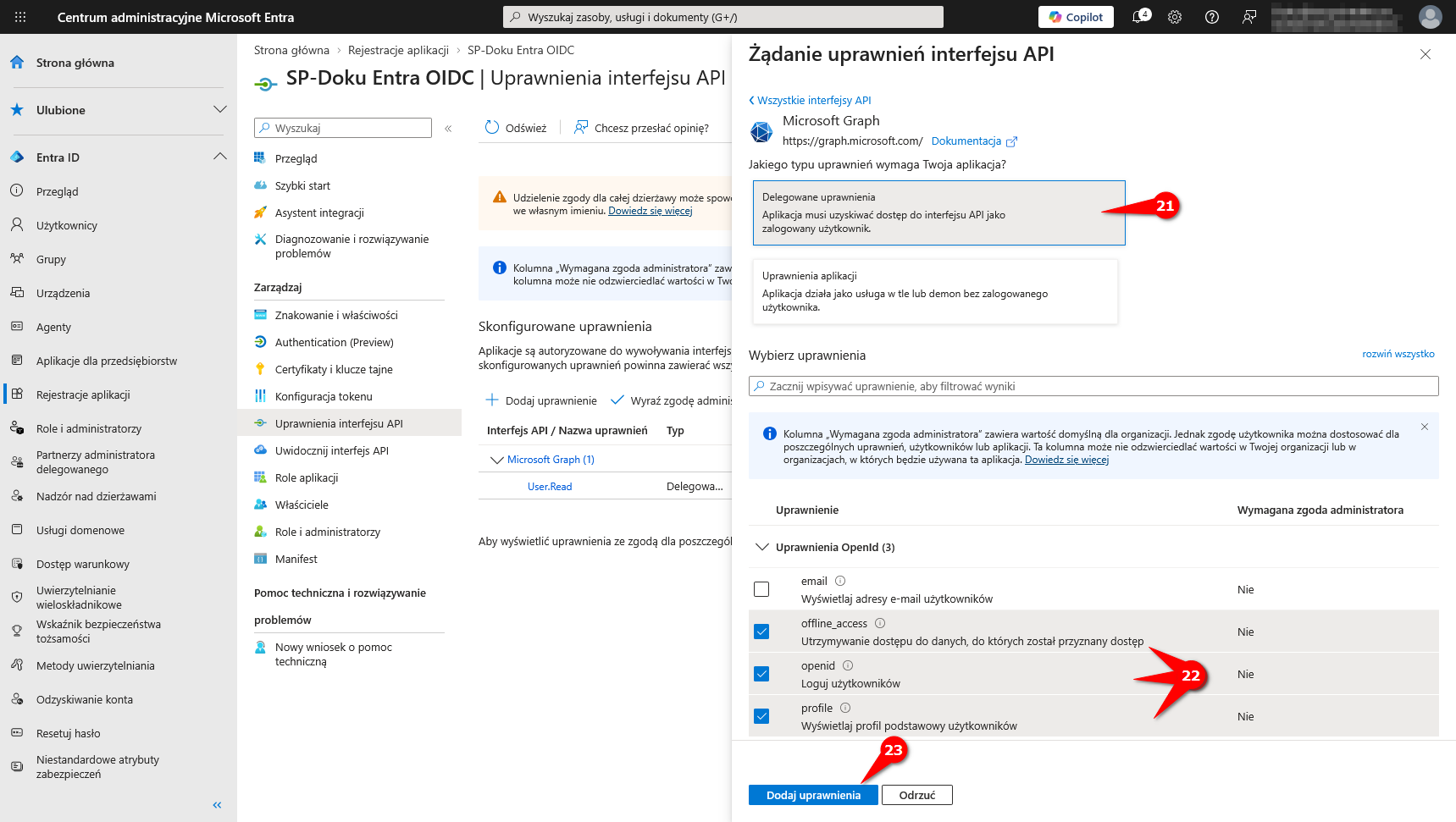This screenshot has height=822, width=1456.
Task: Uncheck the profile permission checkbox
Action: [761, 716]
